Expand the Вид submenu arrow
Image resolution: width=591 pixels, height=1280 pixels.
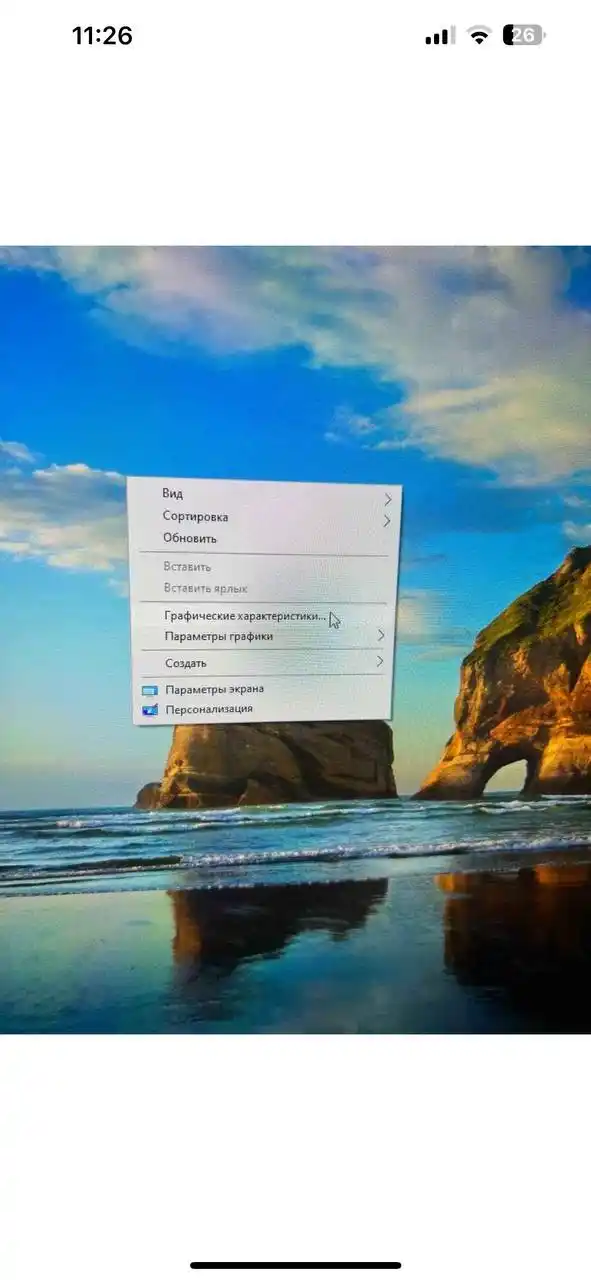387,499
